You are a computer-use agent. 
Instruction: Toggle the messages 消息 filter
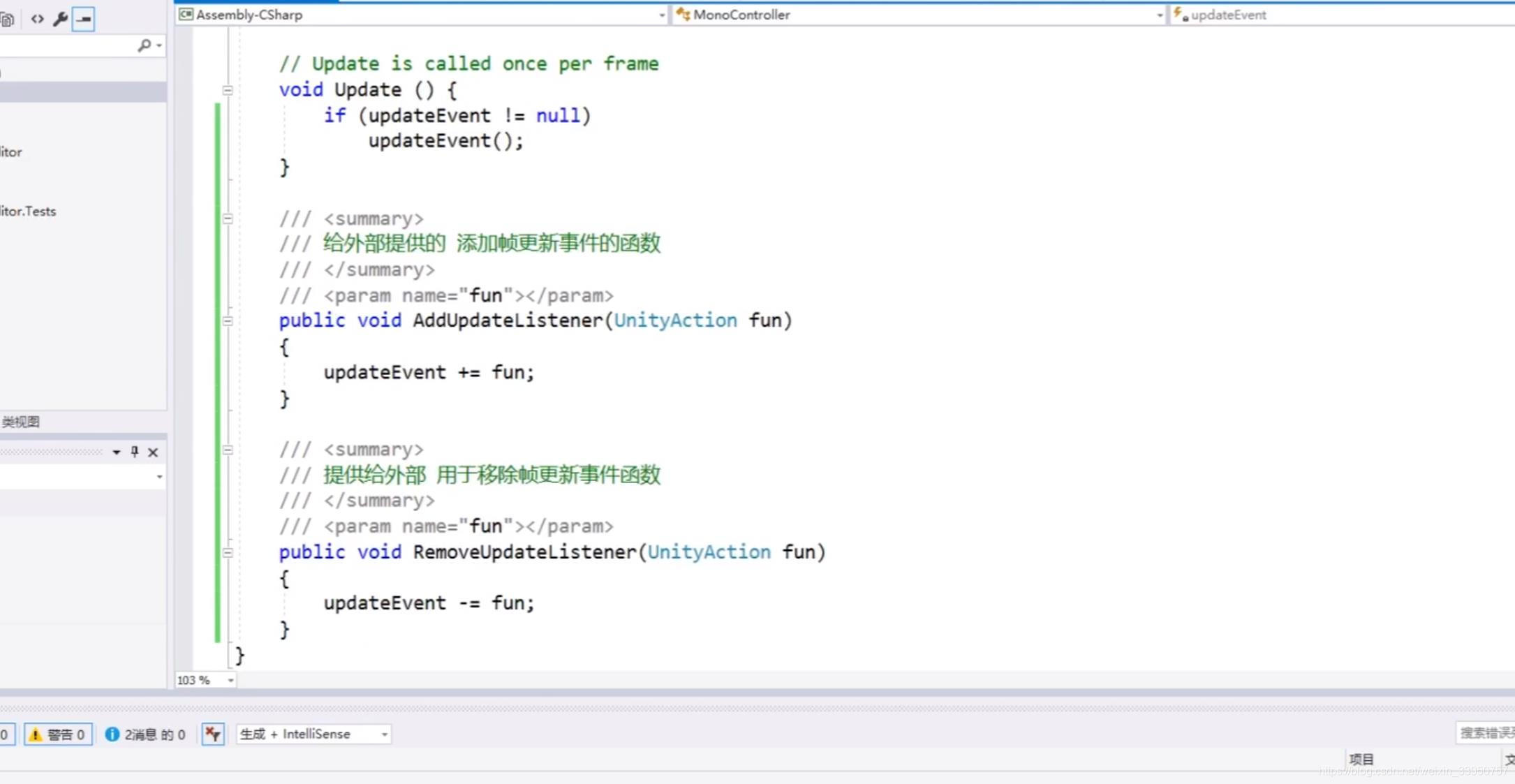[x=145, y=734]
